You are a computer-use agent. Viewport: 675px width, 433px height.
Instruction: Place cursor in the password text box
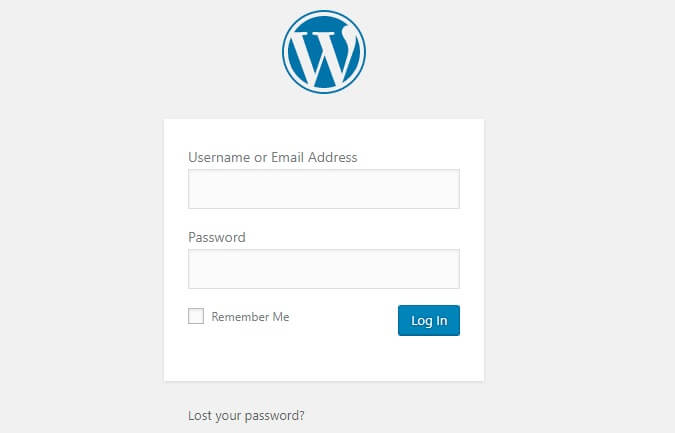[x=324, y=269]
